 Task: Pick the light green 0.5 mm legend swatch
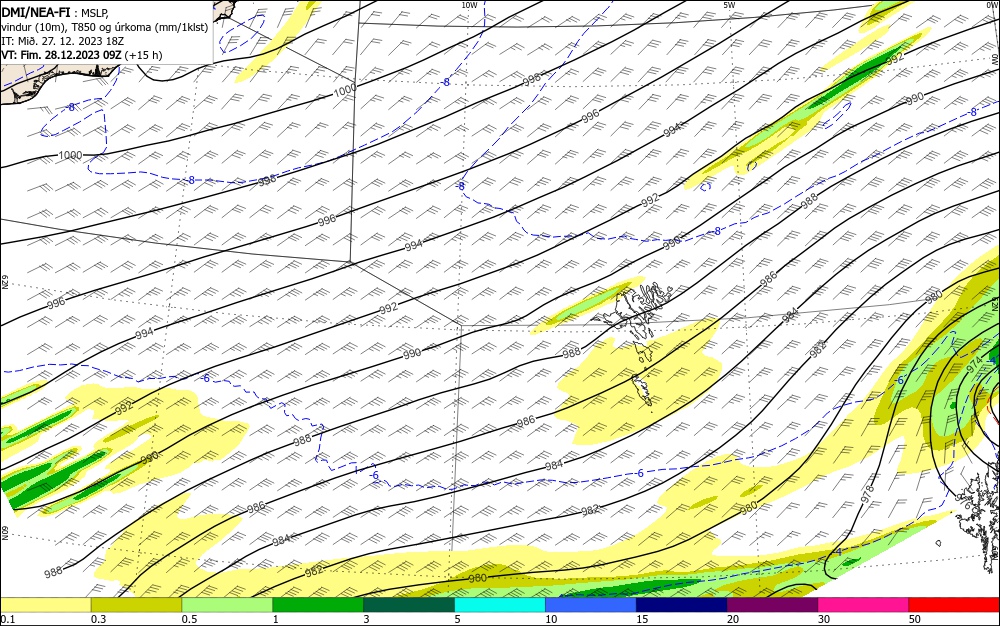click(x=227, y=605)
